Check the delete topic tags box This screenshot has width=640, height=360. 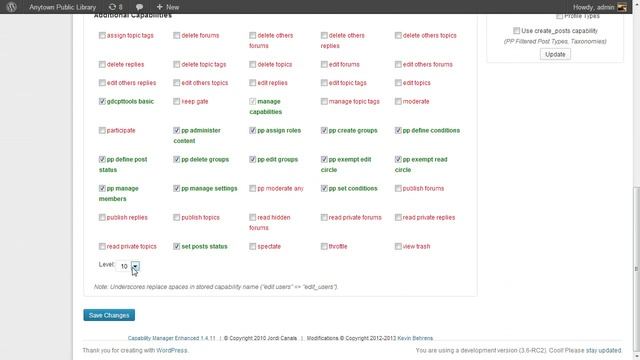tap(176, 64)
